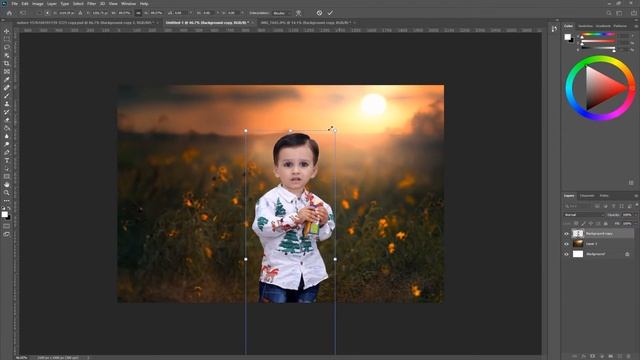This screenshot has width=640, height=360.
Task: Toggle the reference point checkbox in options bar
Action: [39, 13]
